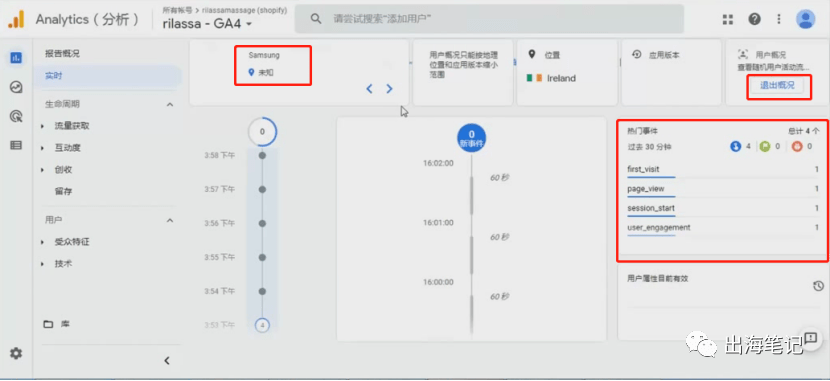The image size is (830, 381).
Task: Open the Configure table icon in left rail
Action: click(16, 145)
